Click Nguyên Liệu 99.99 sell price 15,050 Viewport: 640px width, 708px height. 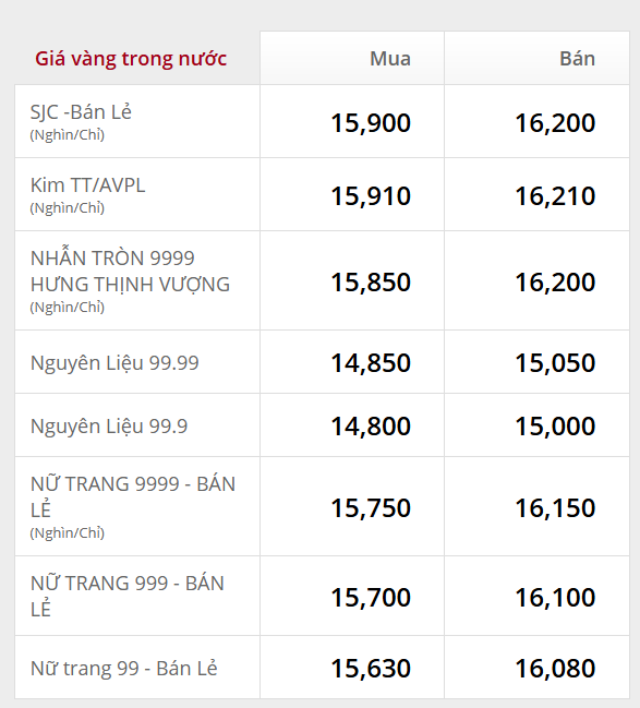click(555, 363)
